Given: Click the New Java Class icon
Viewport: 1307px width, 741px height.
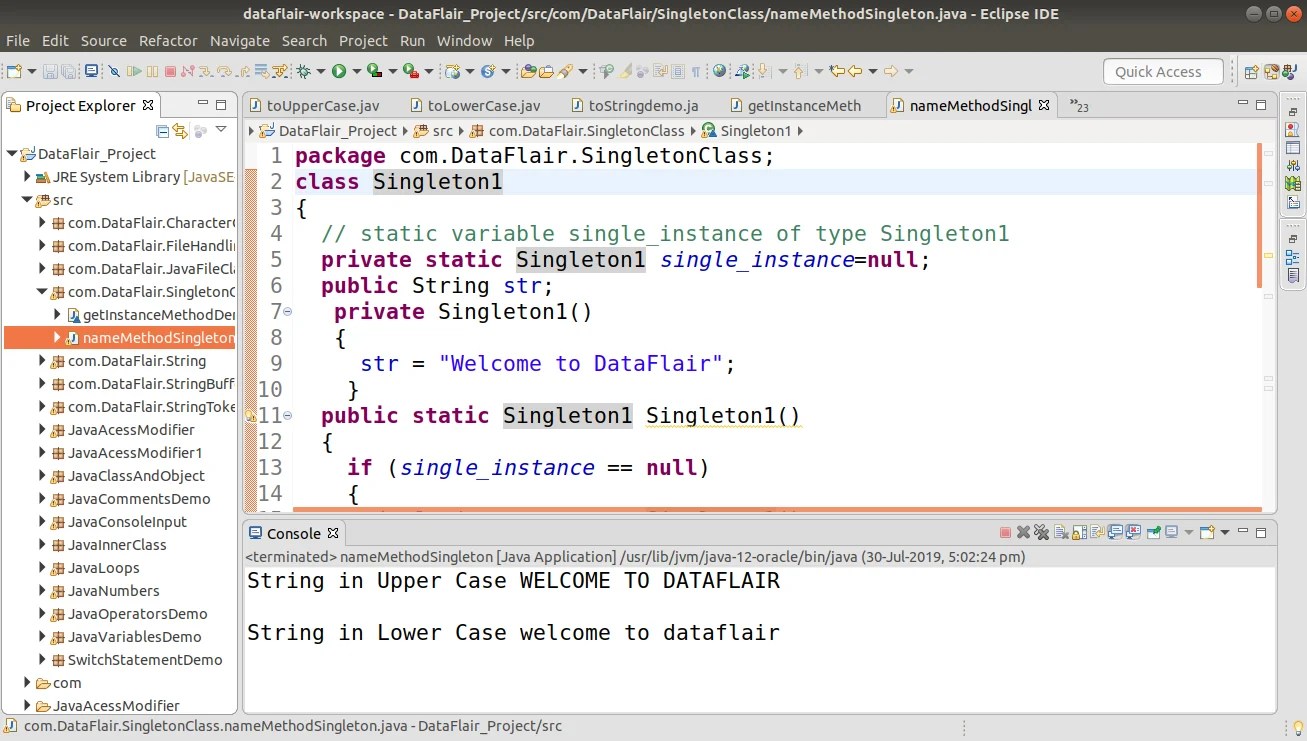Looking at the screenshot, I should [488, 71].
